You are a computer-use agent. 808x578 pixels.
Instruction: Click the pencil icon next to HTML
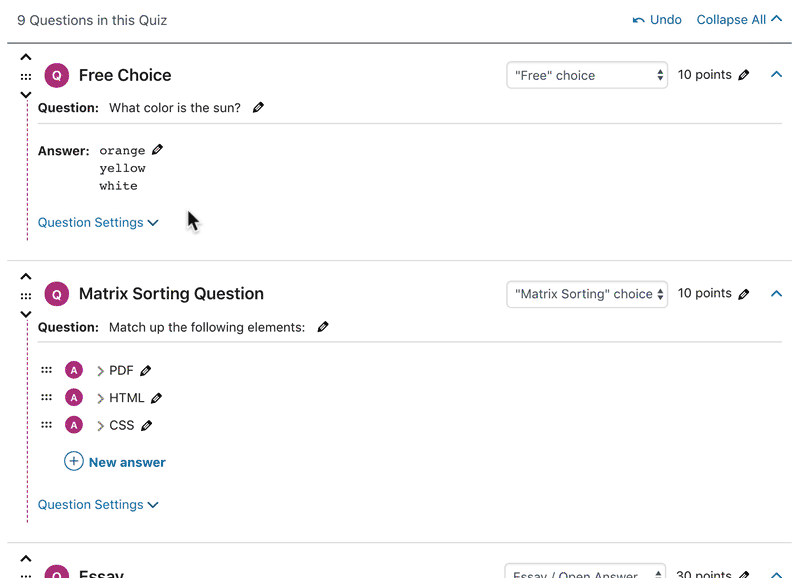157,398
